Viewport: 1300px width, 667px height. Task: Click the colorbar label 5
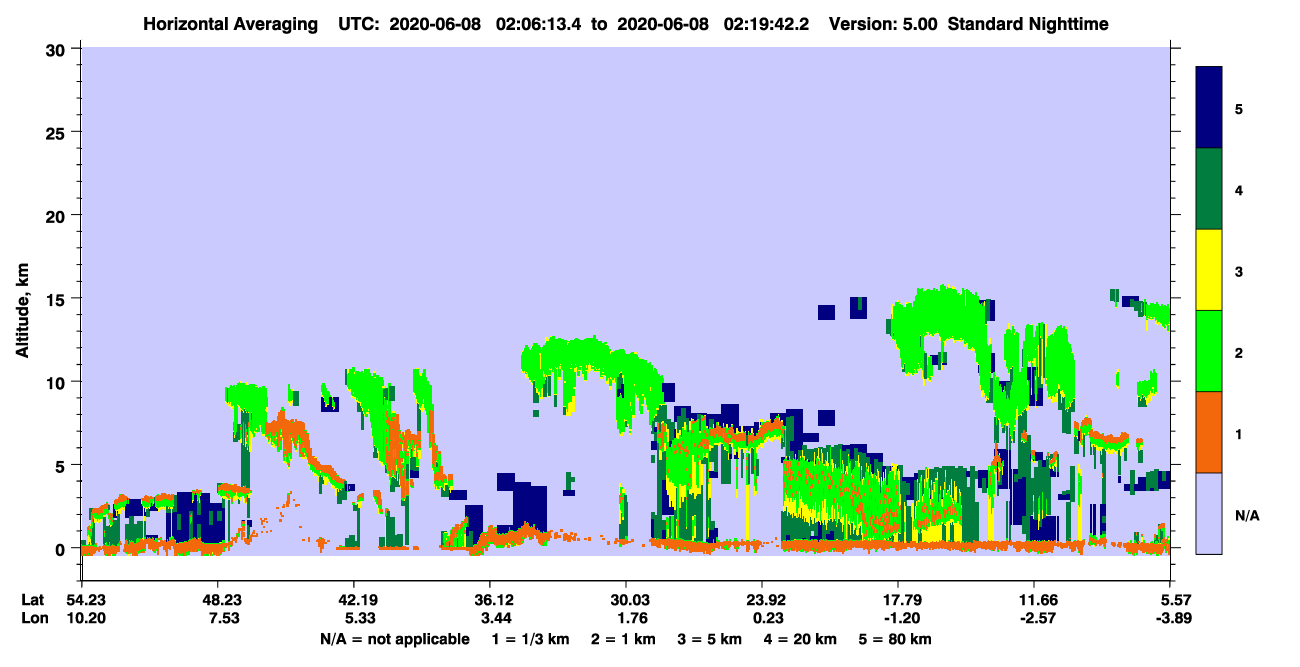1239,108
